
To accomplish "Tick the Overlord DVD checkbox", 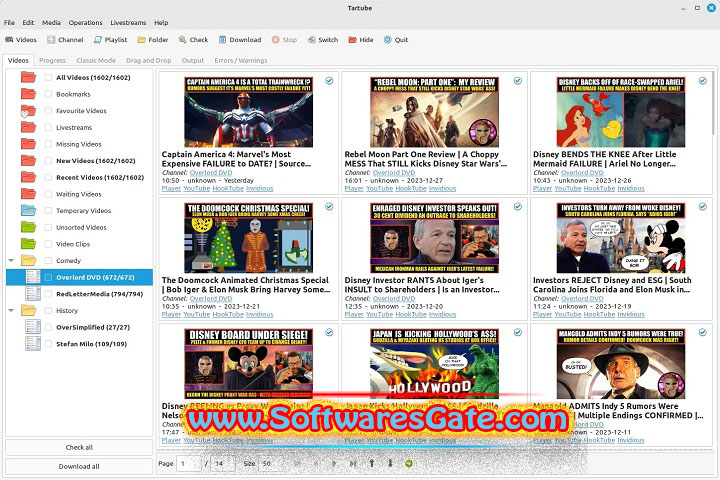I will 48,277.
